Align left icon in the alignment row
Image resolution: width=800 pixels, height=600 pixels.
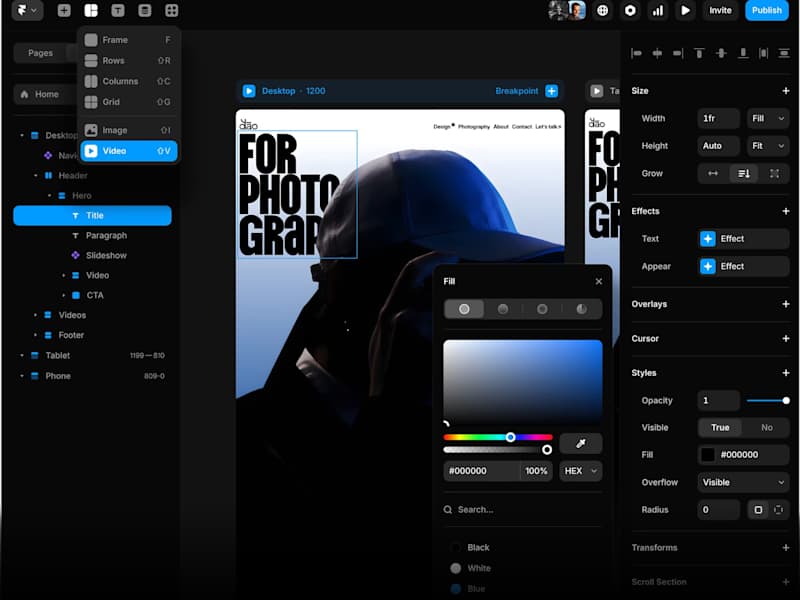pos(636,53)
